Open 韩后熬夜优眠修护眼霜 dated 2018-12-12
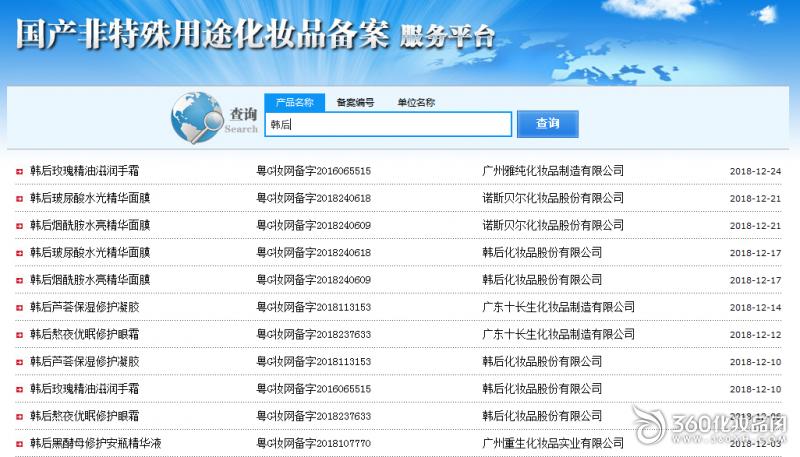The height and width of the screenshot is (457, 800). pos(84,335)
